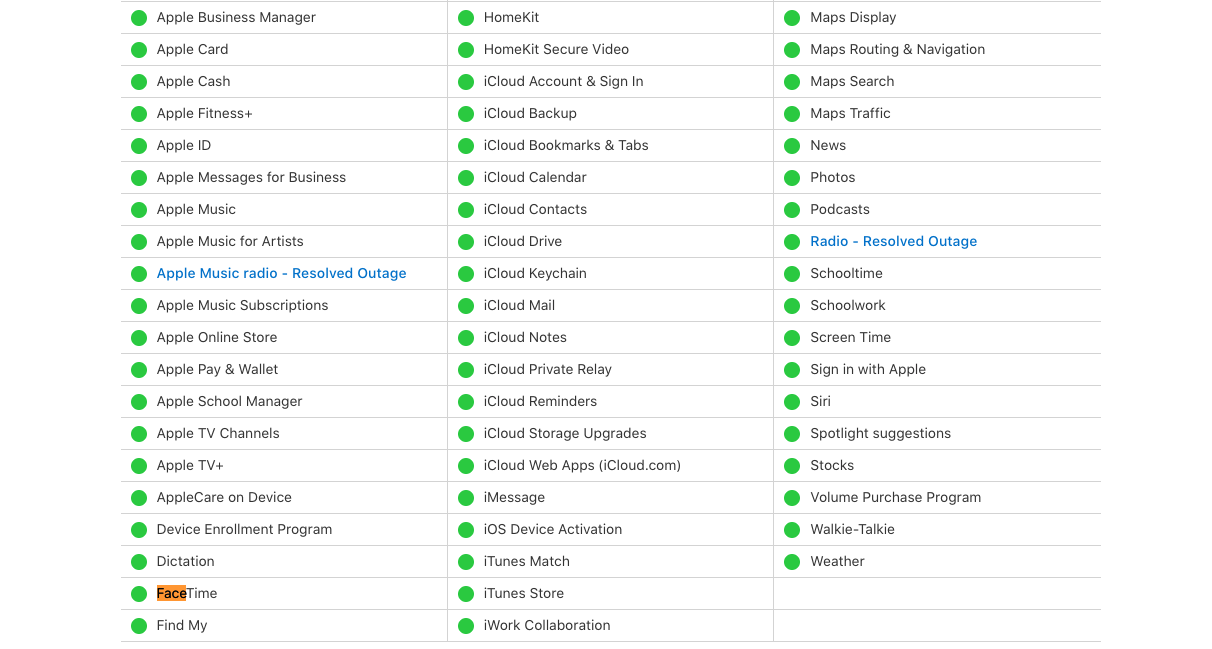This screenshot has width=1212, height=649.
Task: Click the green dot next to Photos
Action: 792,178
